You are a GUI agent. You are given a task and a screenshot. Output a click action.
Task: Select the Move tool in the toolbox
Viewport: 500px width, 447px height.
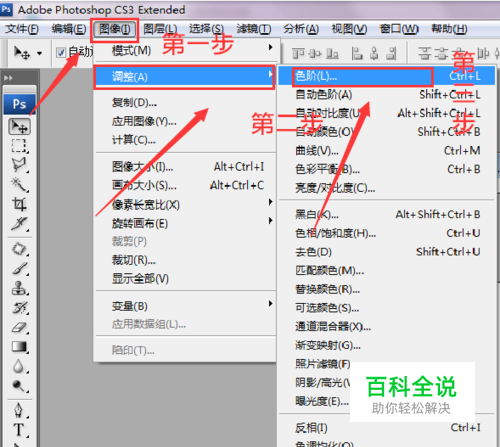[x=19, y=127]
